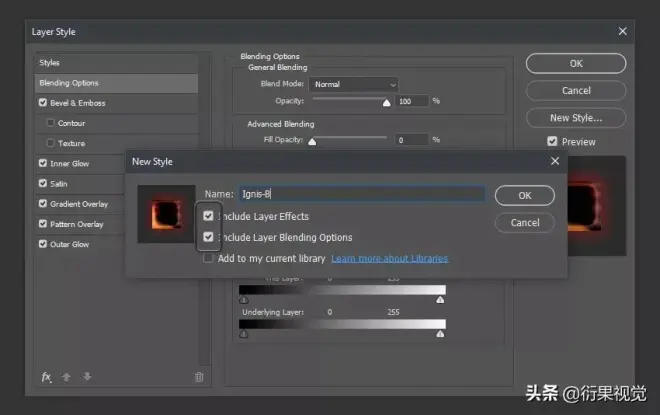This screenshot has width=660, height=415.
Task: Toggle Inner Glow checkbox
Action: tap(43, 163)
